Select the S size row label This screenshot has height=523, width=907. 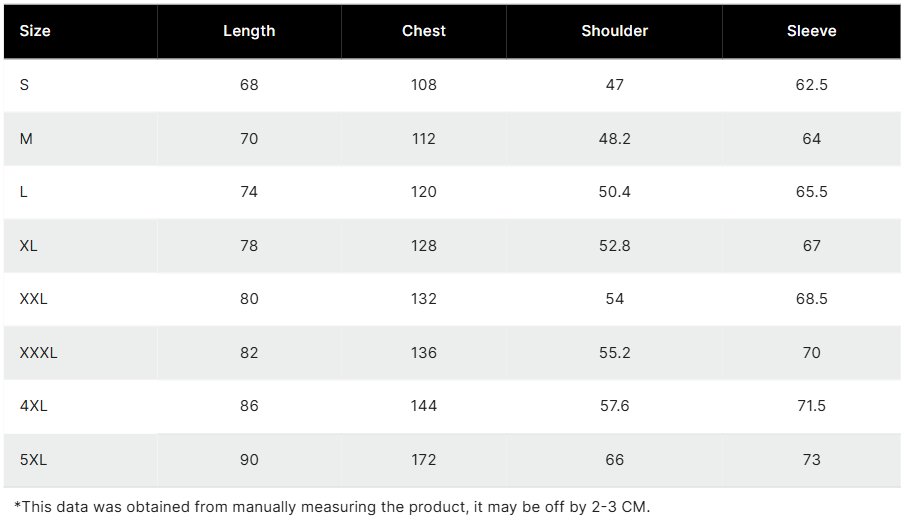(25, 85)
